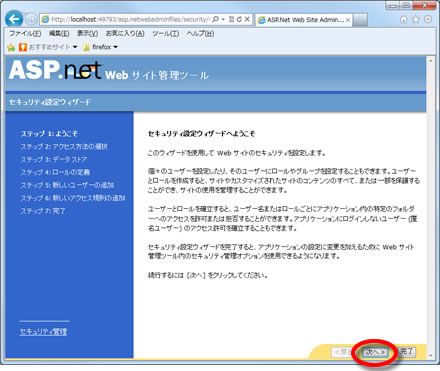Select ステップ 7: 完了
440x371 pixels.
coord(43,211)
